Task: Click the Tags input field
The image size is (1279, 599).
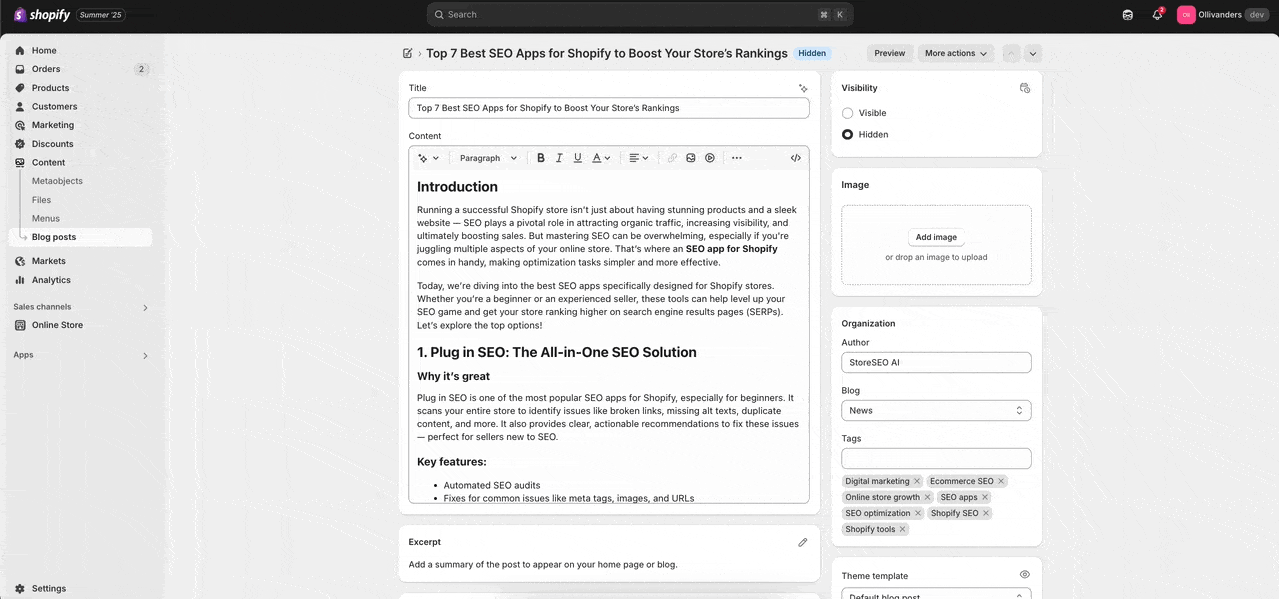Action: pos(936,458)
